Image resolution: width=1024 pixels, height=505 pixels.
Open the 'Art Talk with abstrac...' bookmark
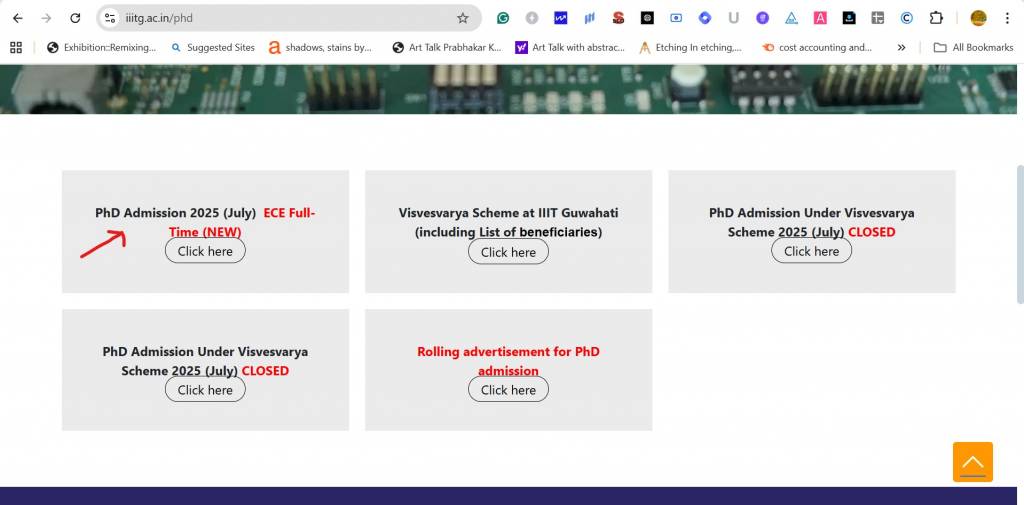[570, 47]
